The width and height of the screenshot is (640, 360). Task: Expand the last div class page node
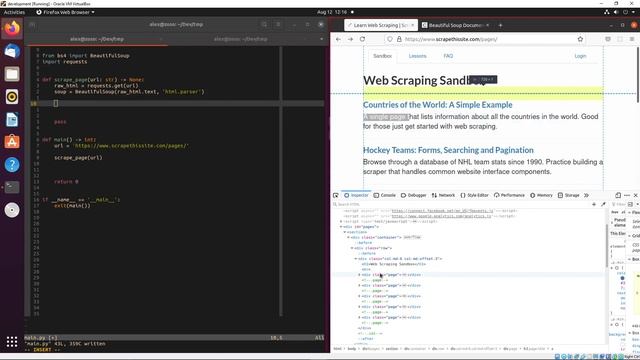[x=359, y=317]
